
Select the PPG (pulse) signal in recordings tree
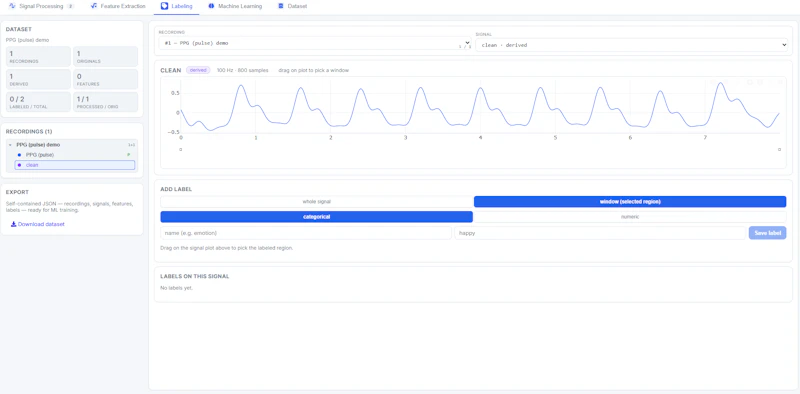[75, 155]
